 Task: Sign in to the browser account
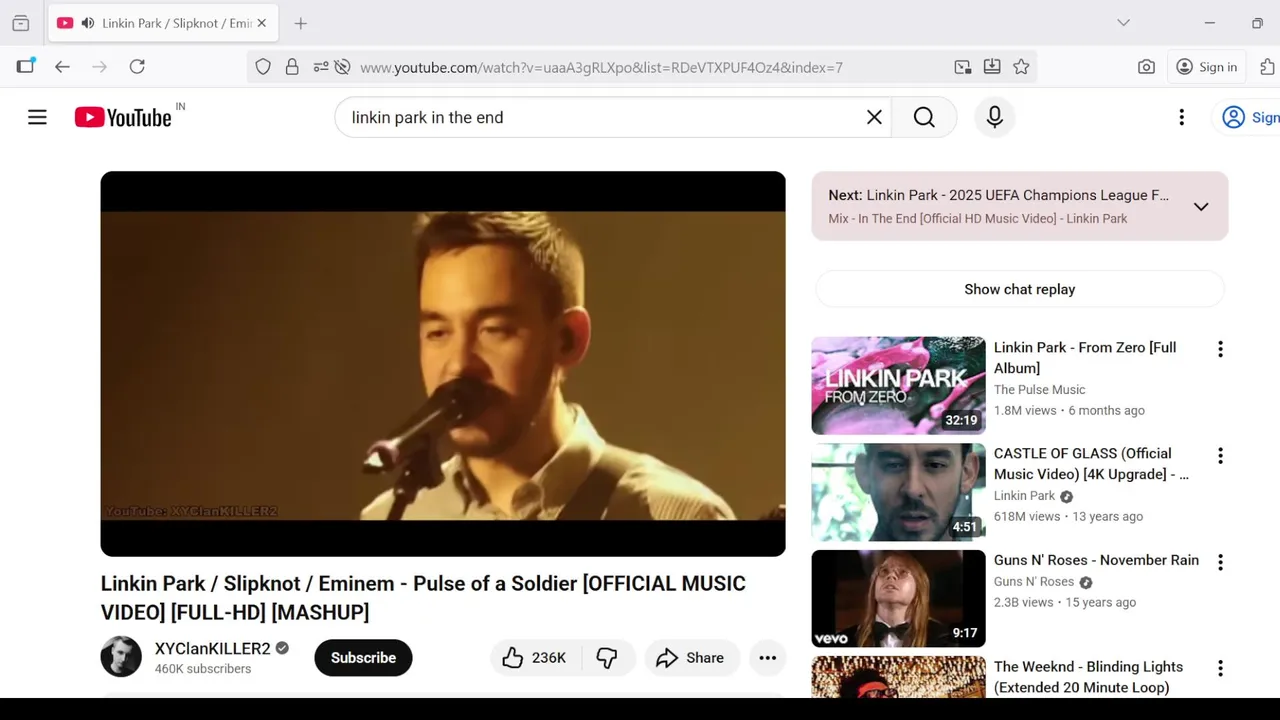(x=1206, y=67)
